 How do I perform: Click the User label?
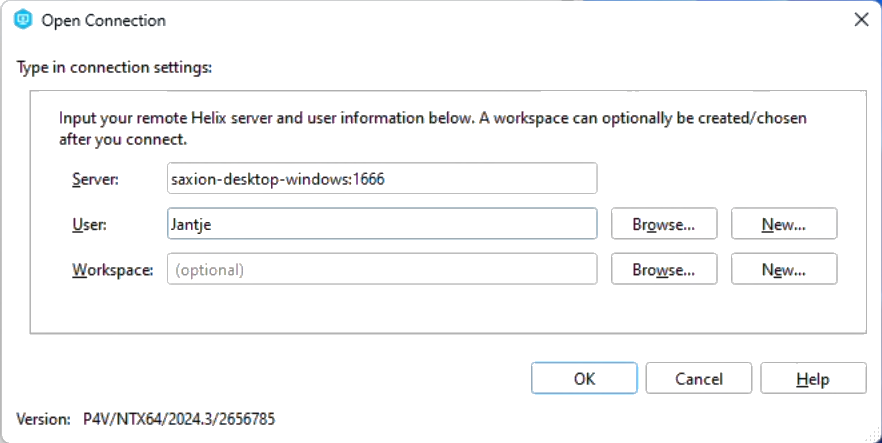[89, 224]
